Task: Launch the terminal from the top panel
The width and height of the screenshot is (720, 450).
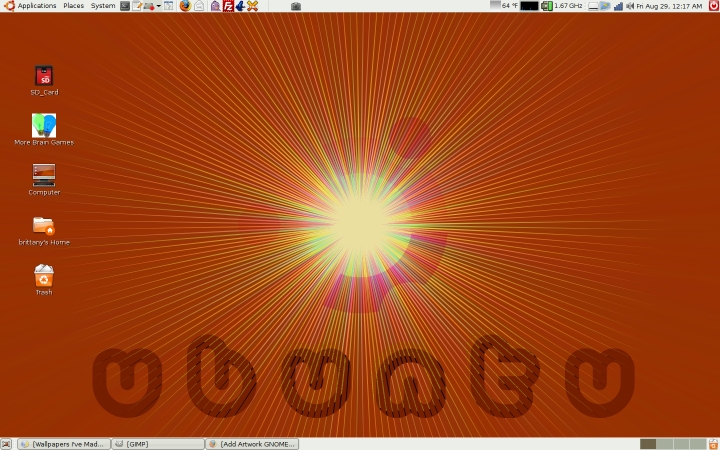Action: click(x=125, y=6)
